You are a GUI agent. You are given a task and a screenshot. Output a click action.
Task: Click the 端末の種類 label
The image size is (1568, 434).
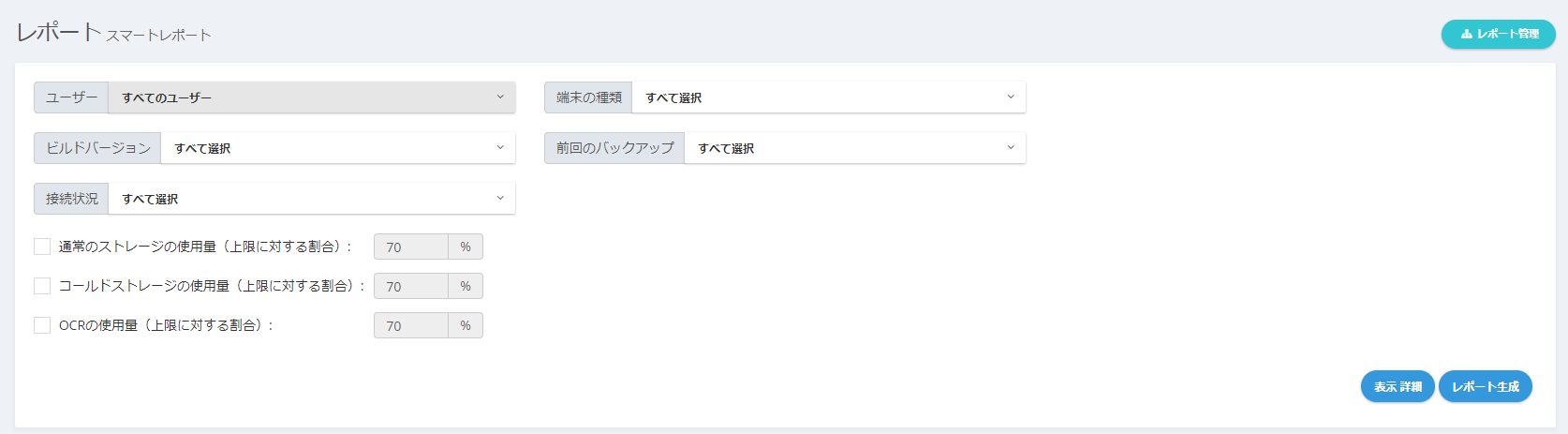(x=588, y=97)
